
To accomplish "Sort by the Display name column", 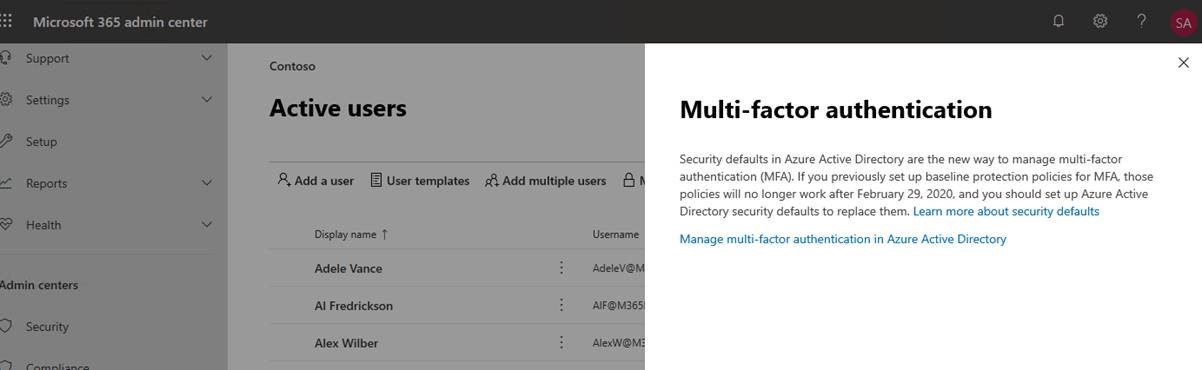I will [351, 234].
